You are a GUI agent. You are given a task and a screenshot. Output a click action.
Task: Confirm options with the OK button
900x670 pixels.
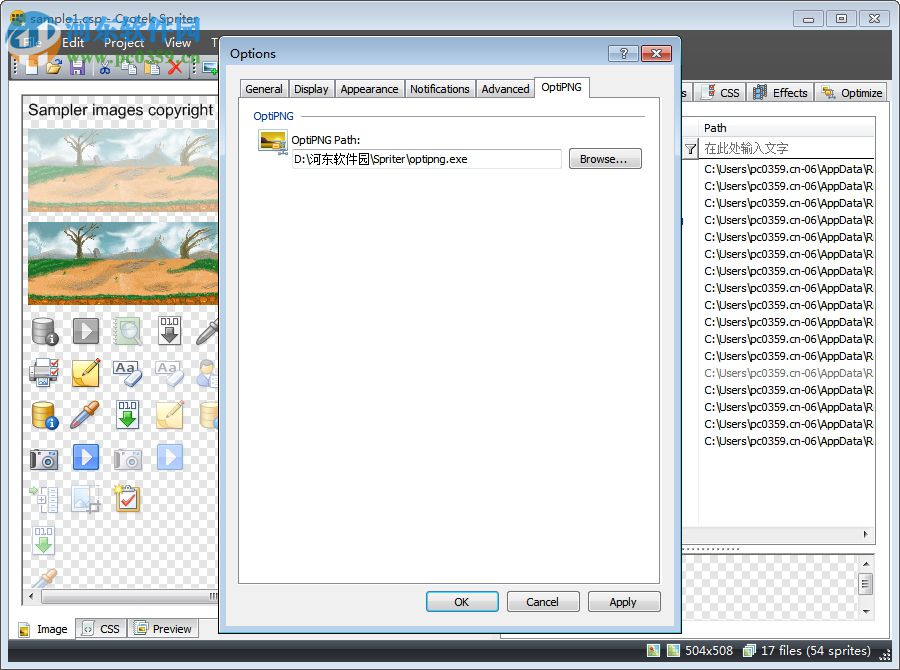coord(462,602)
